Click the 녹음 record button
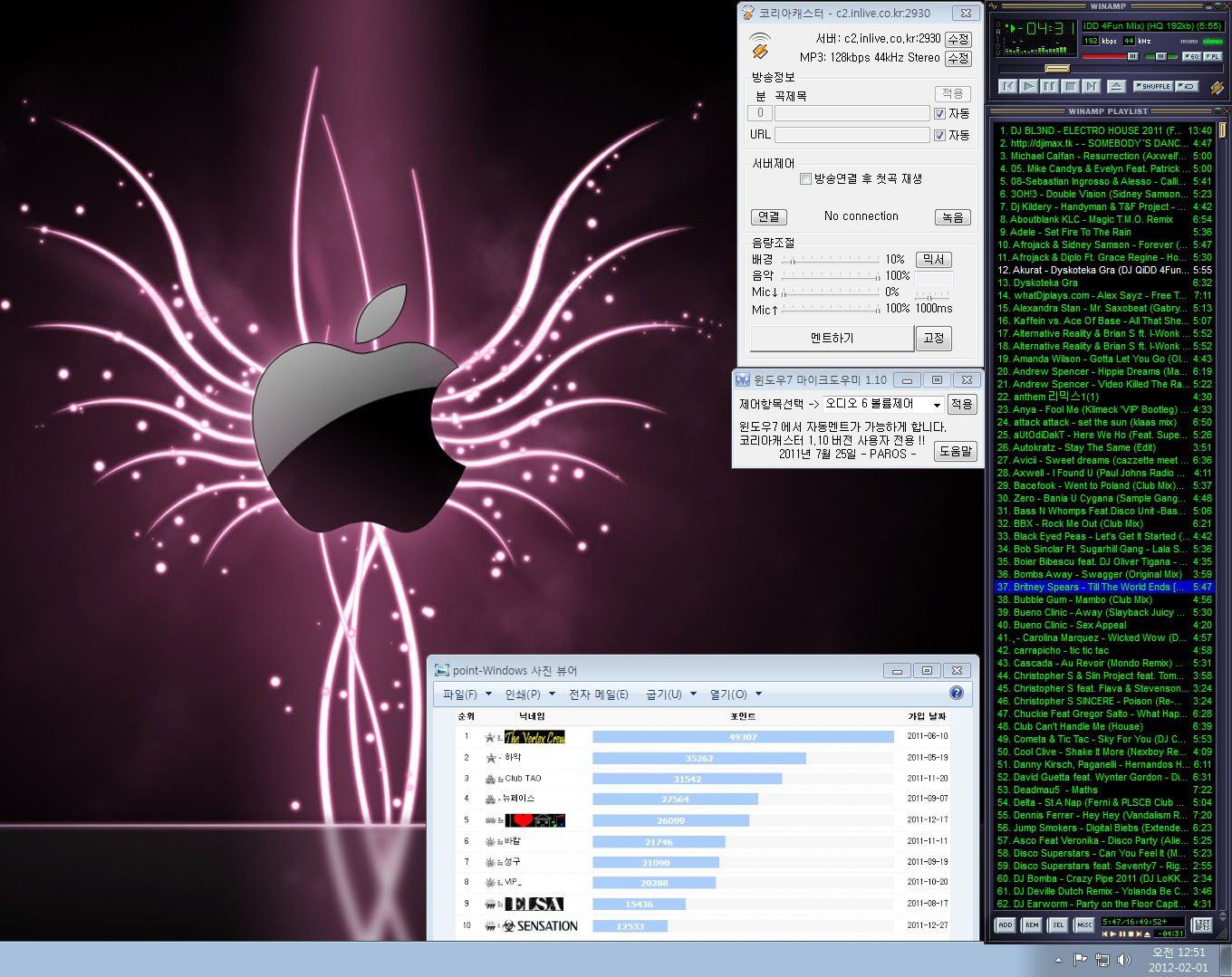The width and height of the screenshot is (1232, 977). [952, 217]
